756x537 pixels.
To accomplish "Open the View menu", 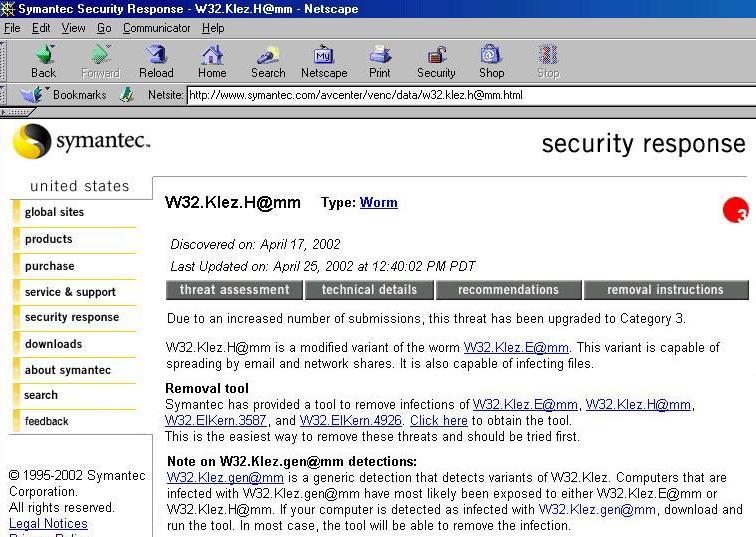I will point(73,28).
